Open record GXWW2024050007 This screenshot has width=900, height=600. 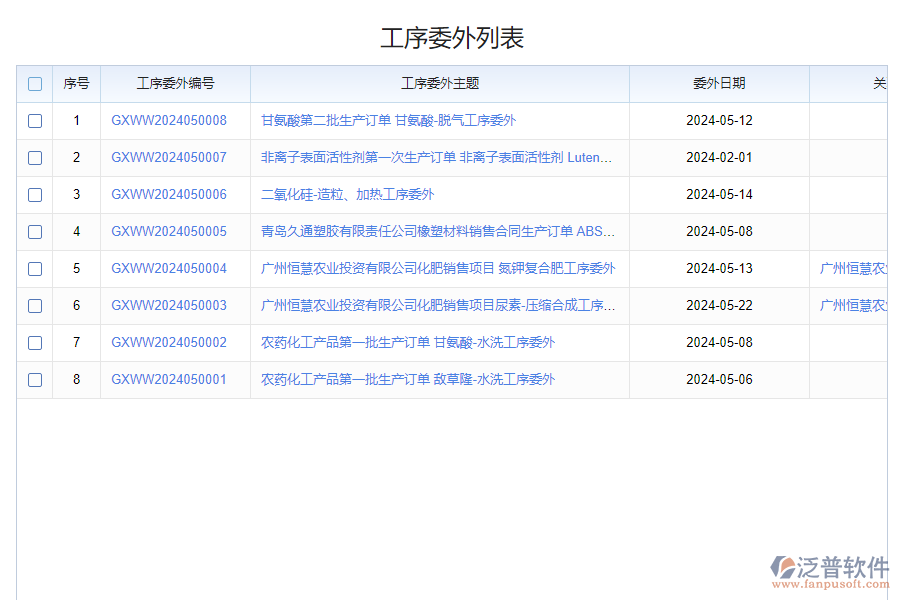pyautogui.click(x=169, y=158)
